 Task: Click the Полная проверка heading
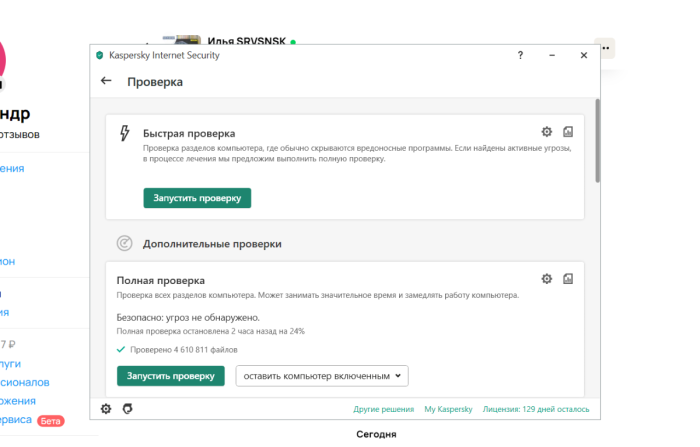pos(161,281)
